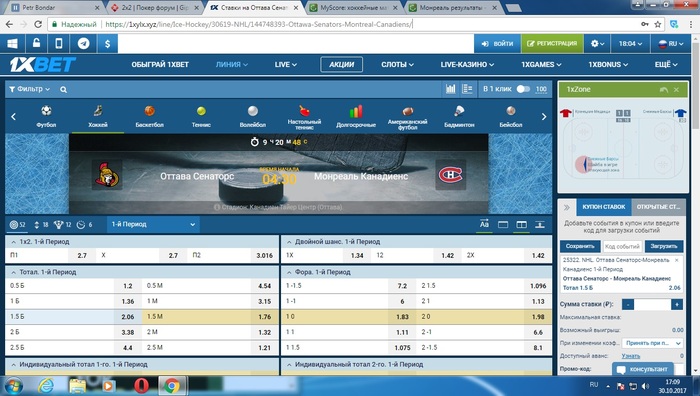Screen dimensions: 700x396
Task: Open the АКЦИИ menu item
Action: [342, 65]
